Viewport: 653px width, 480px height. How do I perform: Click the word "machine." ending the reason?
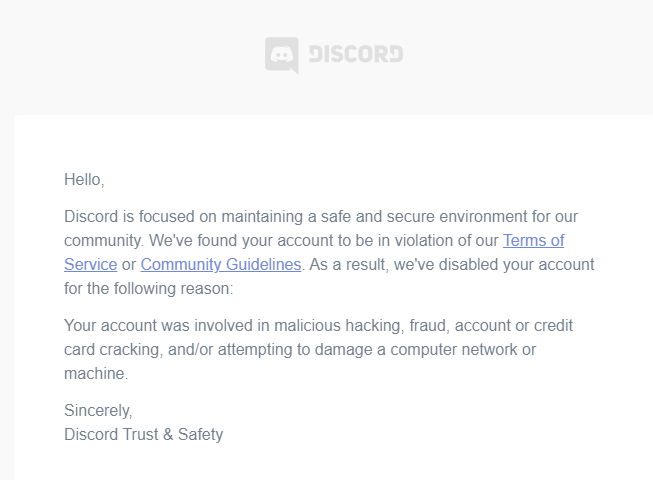(x=96, y=374)
